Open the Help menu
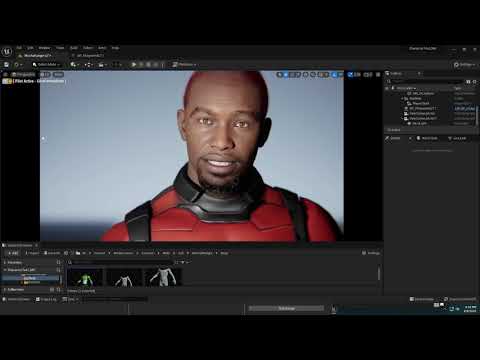Viewport: 480px width, 360px height. click(115, 48)
